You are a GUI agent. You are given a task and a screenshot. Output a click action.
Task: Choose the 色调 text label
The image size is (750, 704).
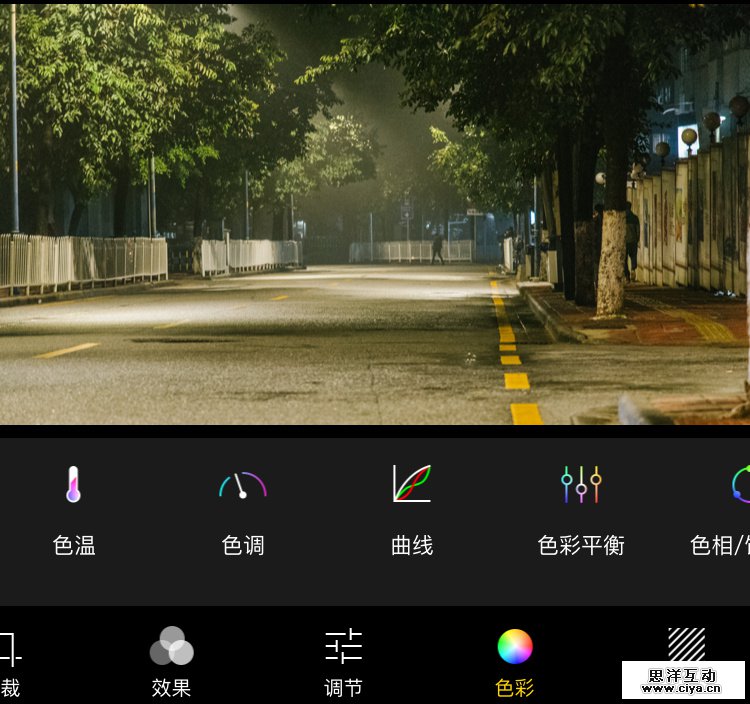click(242, 545)
